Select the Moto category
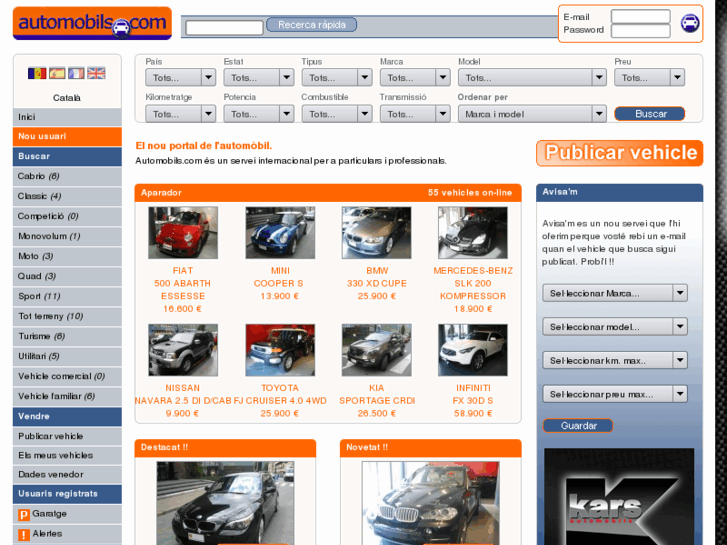The width and height of the screenshot is (727, 545). click(67, 256)
